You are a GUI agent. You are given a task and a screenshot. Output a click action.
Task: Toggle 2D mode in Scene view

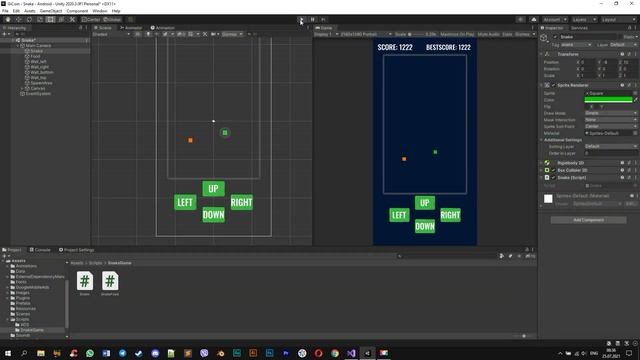click(x=138, y=34)
